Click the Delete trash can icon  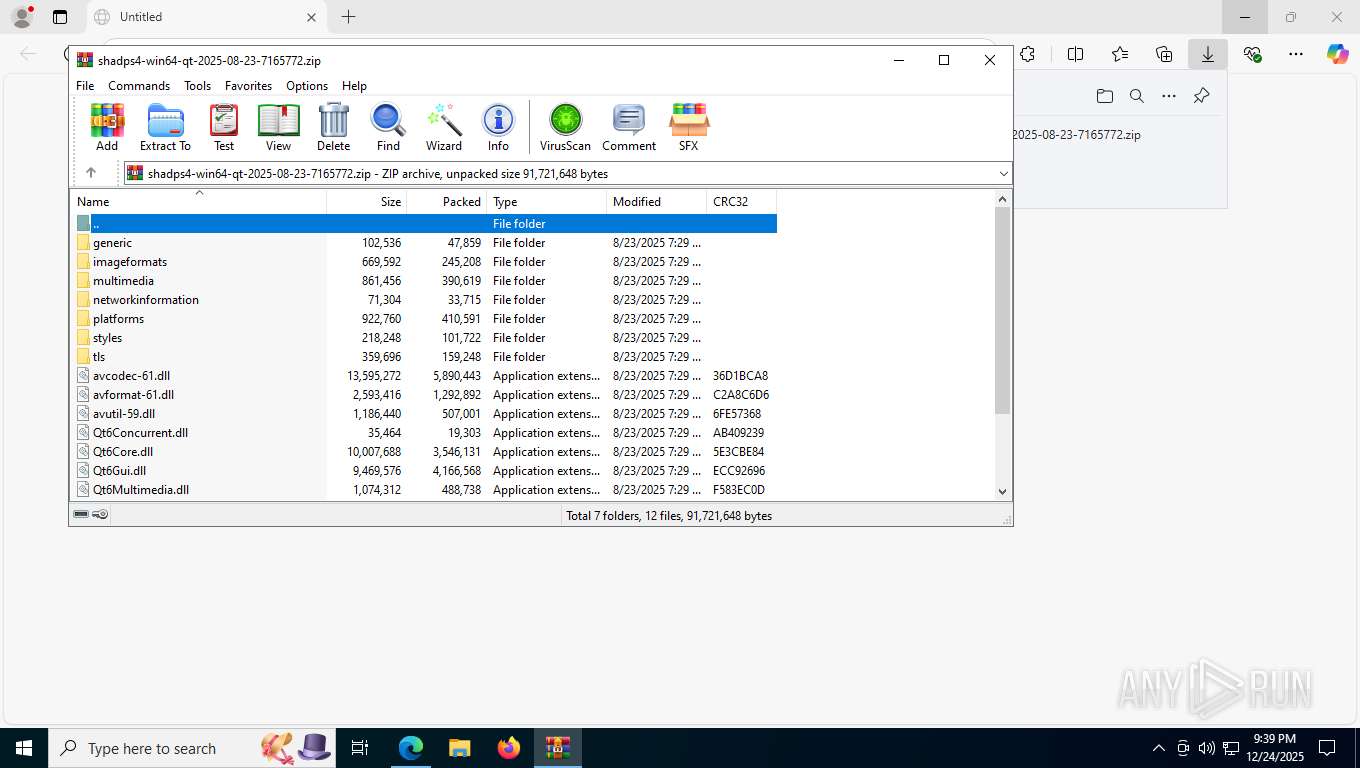(x=333, y=127)
